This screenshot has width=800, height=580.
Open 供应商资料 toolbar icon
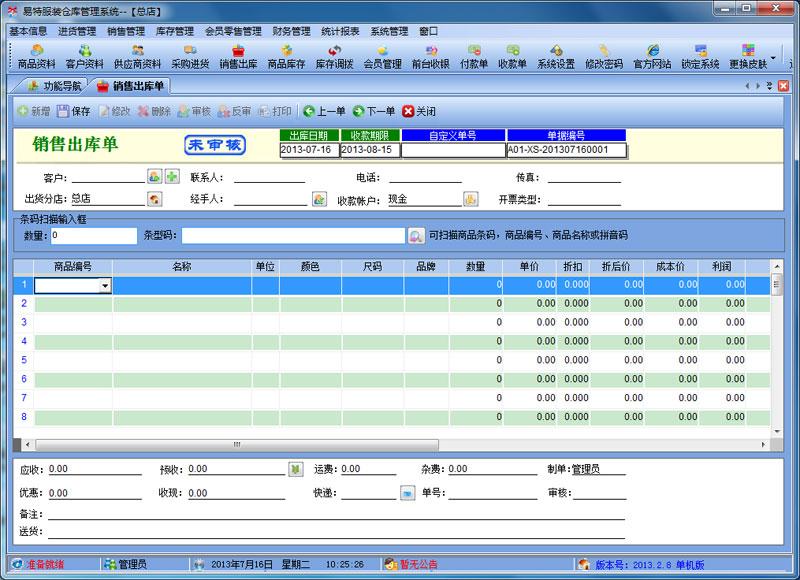coord(137,57)
